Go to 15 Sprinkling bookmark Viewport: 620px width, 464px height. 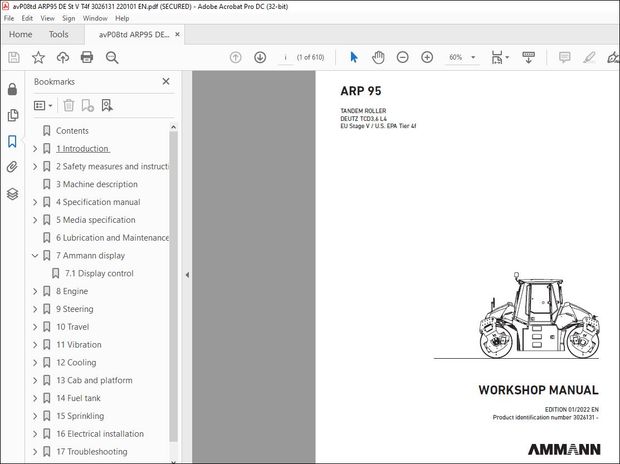tap(80, 416)
